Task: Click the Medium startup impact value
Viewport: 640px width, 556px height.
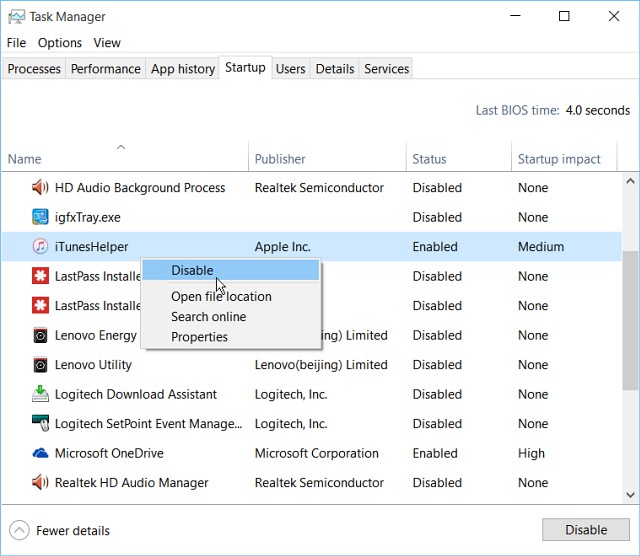Action: click(541, 247)
